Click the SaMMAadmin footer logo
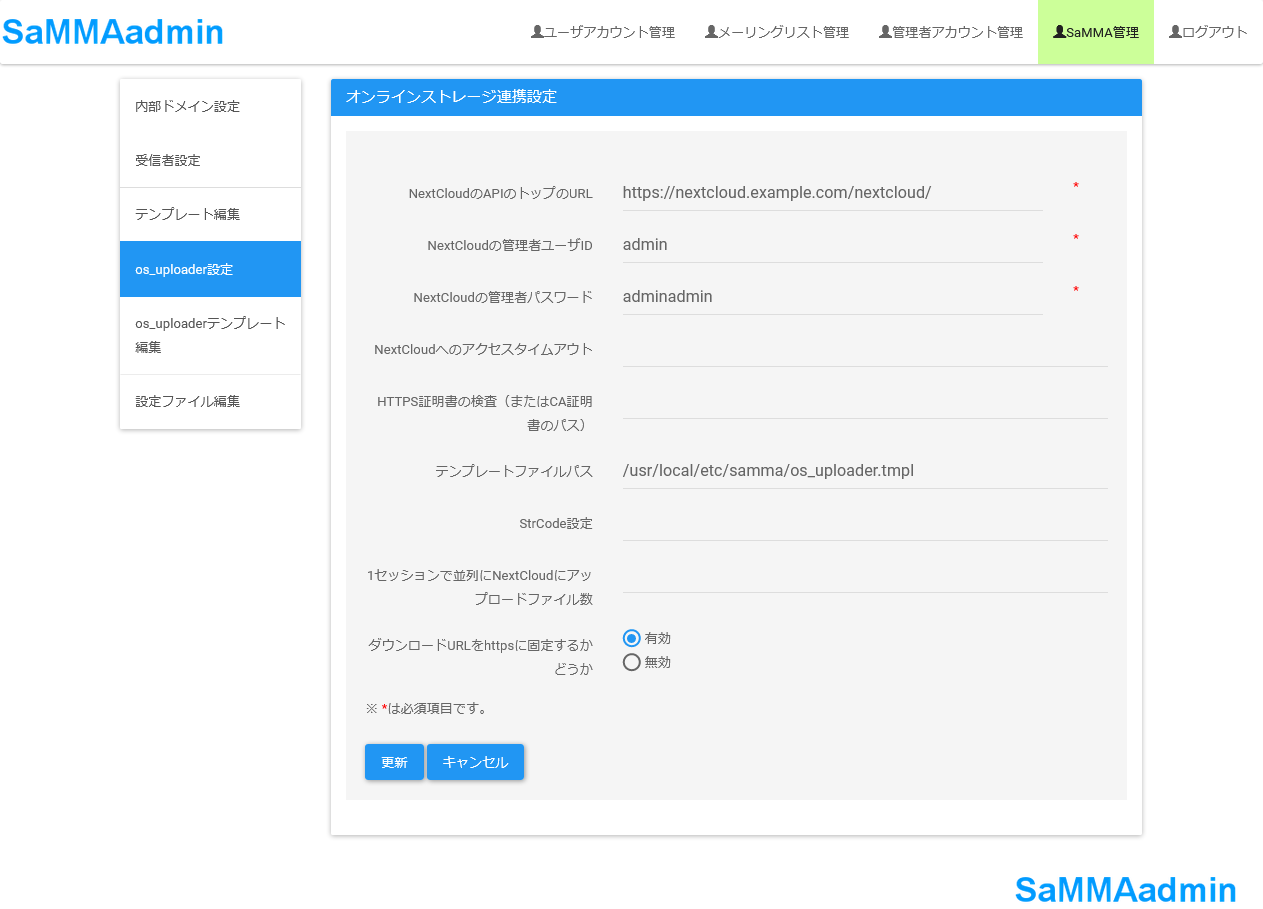 click(1125, 889)
